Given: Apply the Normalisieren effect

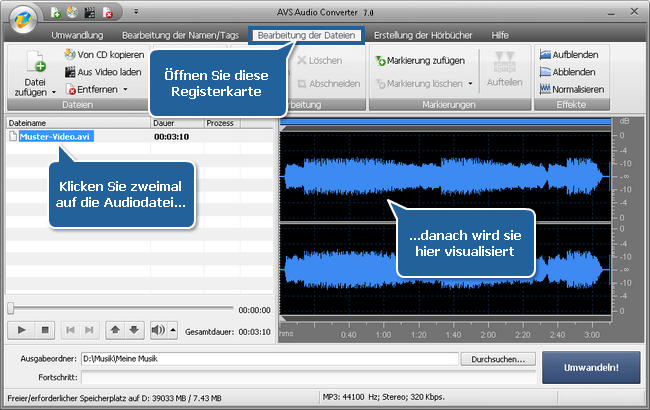Looking at the screenshot, I should [572, 89].
